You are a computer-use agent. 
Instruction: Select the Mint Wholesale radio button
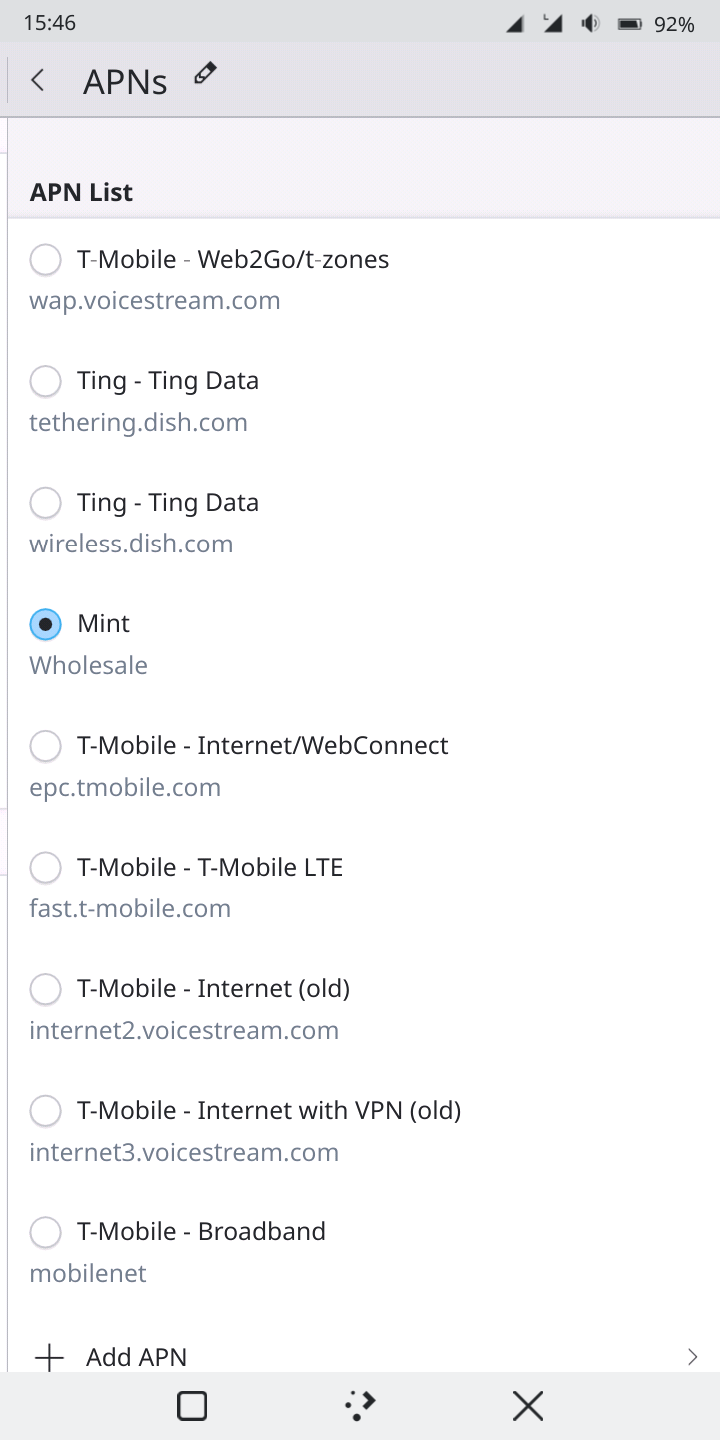(x=45, y=624)
